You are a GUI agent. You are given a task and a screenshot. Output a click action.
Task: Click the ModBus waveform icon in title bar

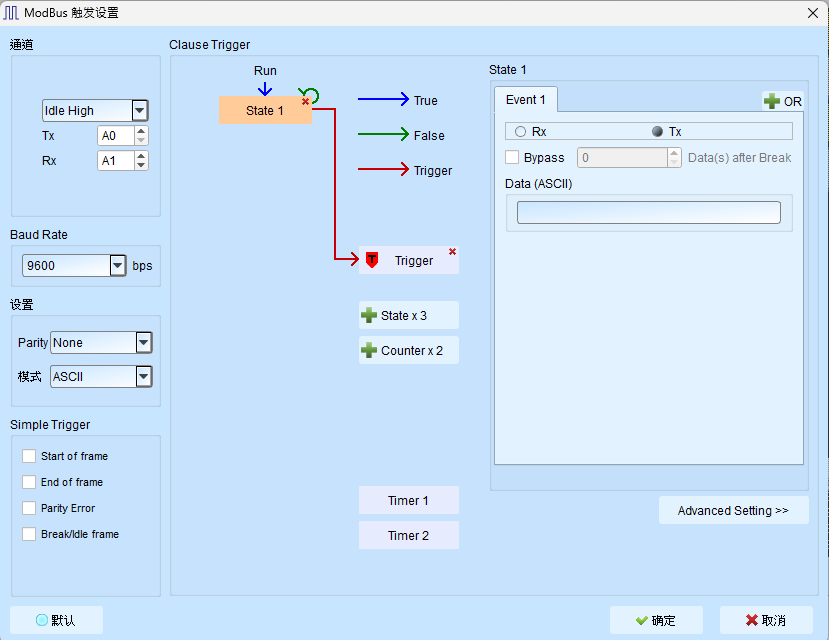11,13
